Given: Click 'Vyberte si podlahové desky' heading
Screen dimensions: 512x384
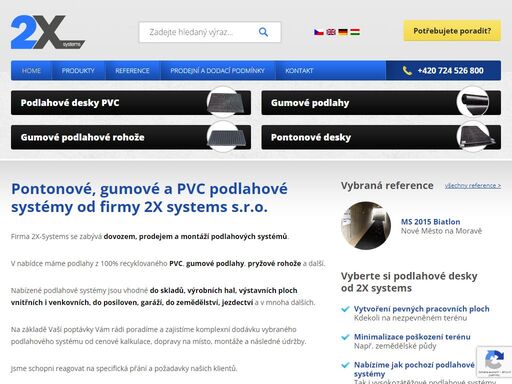Looking at the screenshot, I should coord(409,282).
